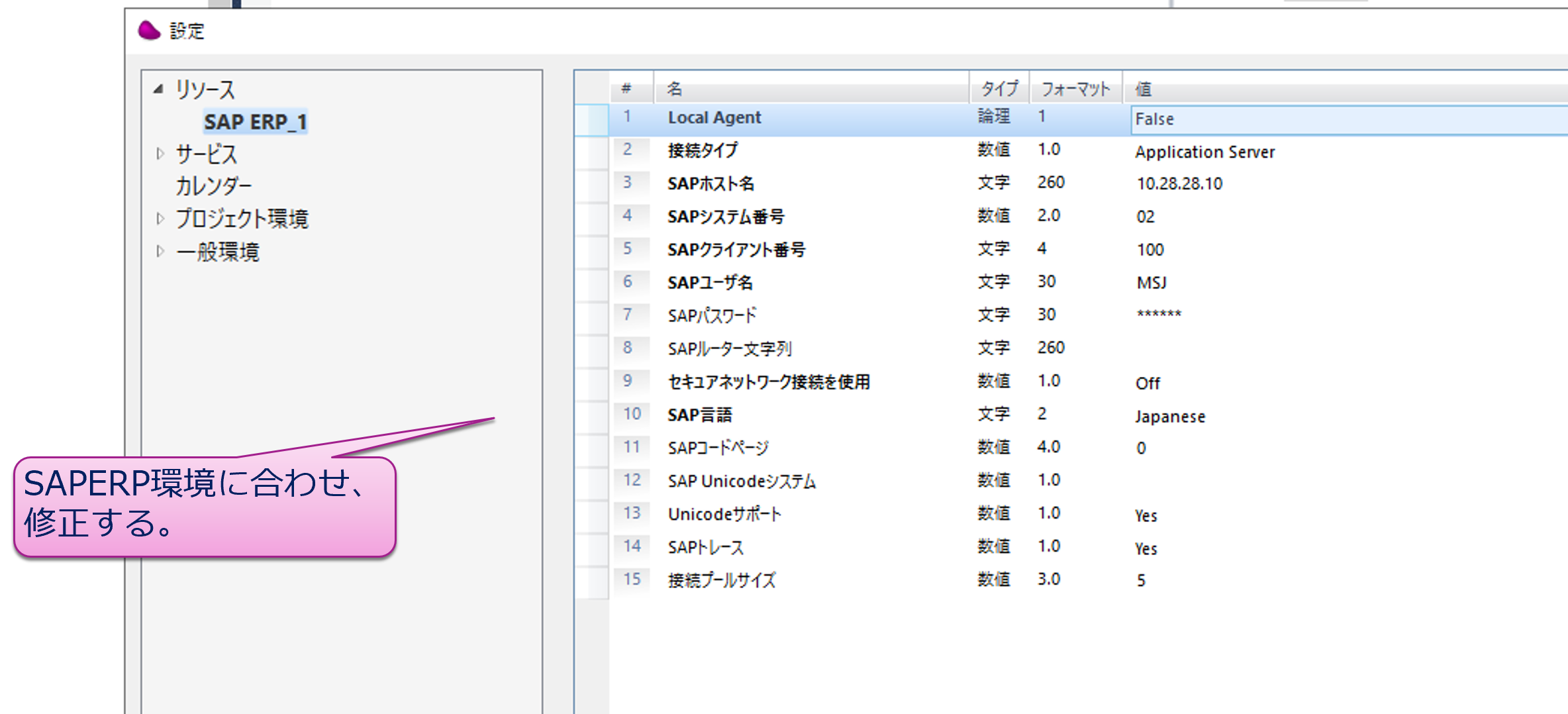Expand the 一般環境 tree node
Image resolution: width=1568 pixels, height=714 pixels.
click(160, 251)
